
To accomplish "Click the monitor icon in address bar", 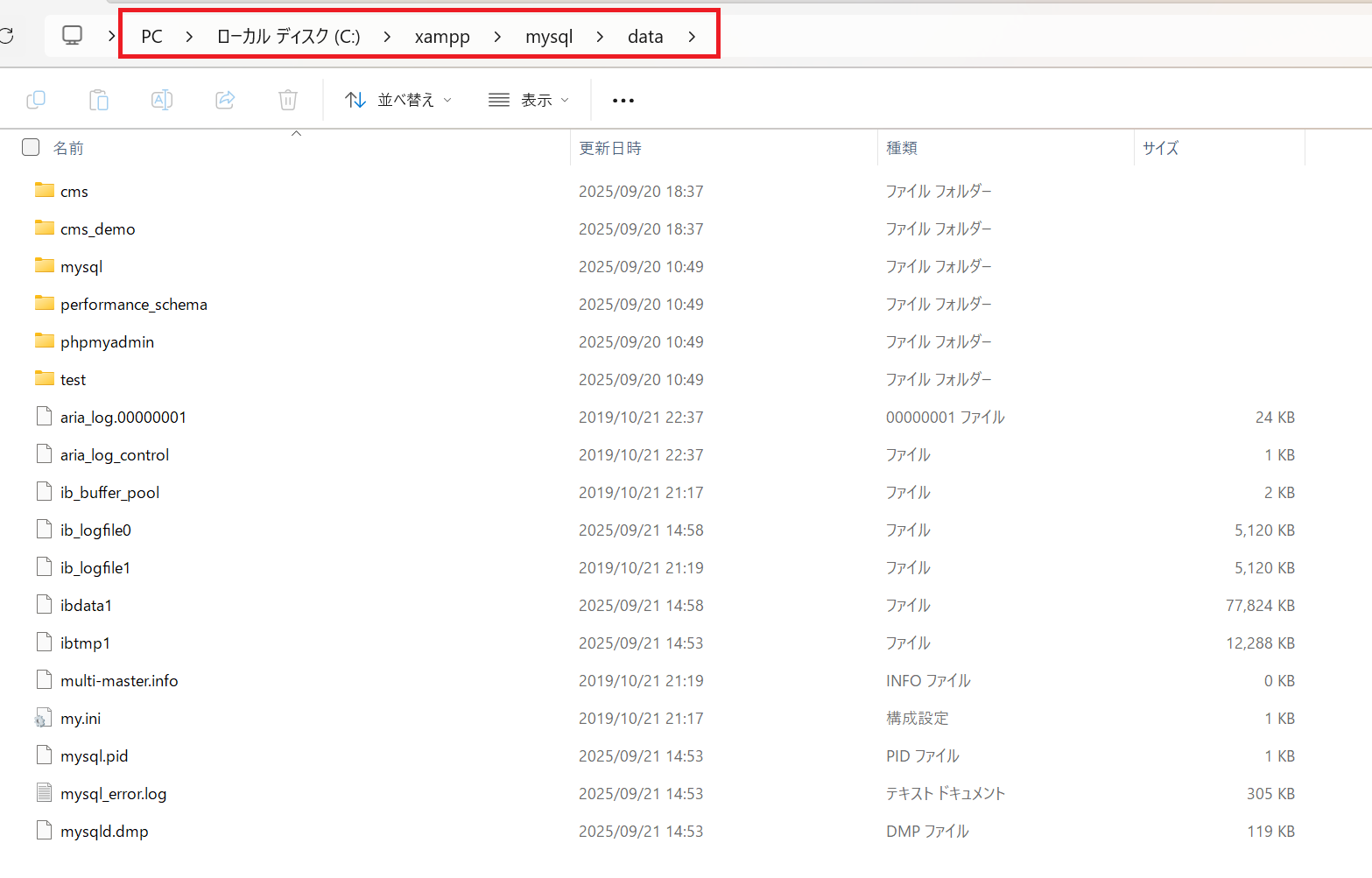I will point(72,36).
